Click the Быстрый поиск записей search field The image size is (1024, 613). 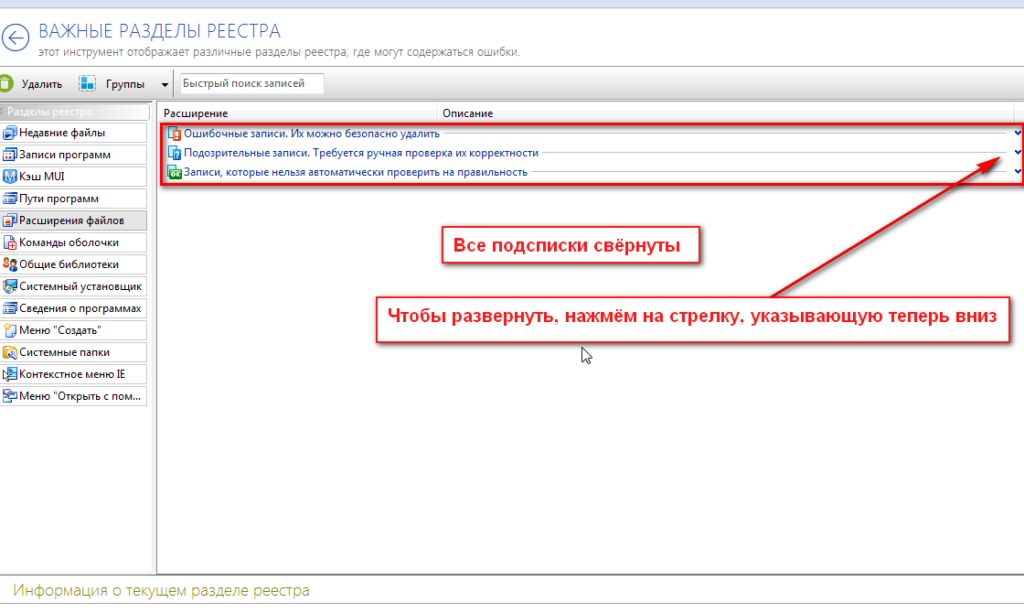click(251, 84)
